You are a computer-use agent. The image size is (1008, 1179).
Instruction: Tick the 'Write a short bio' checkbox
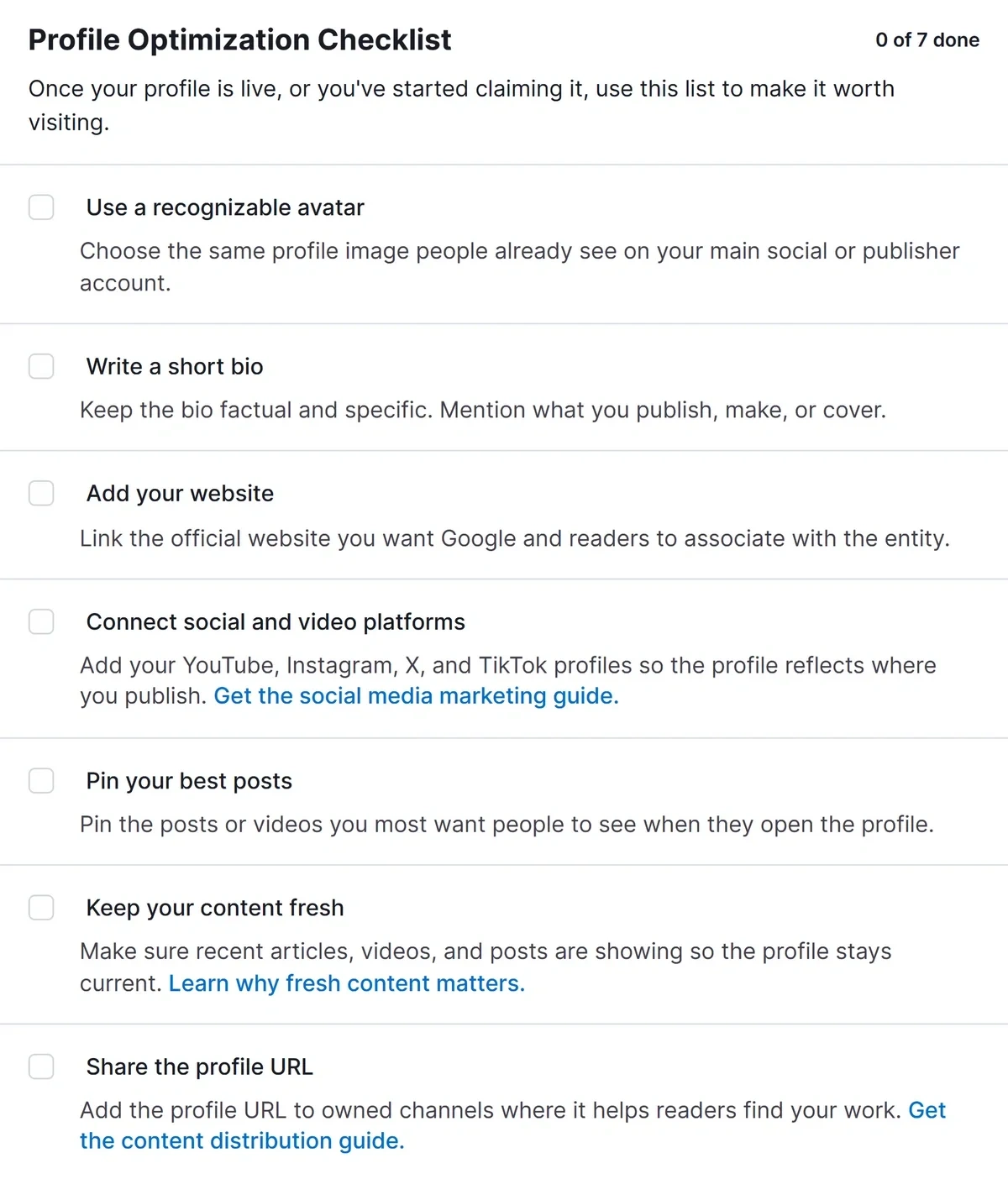click(x=41, y=366)
